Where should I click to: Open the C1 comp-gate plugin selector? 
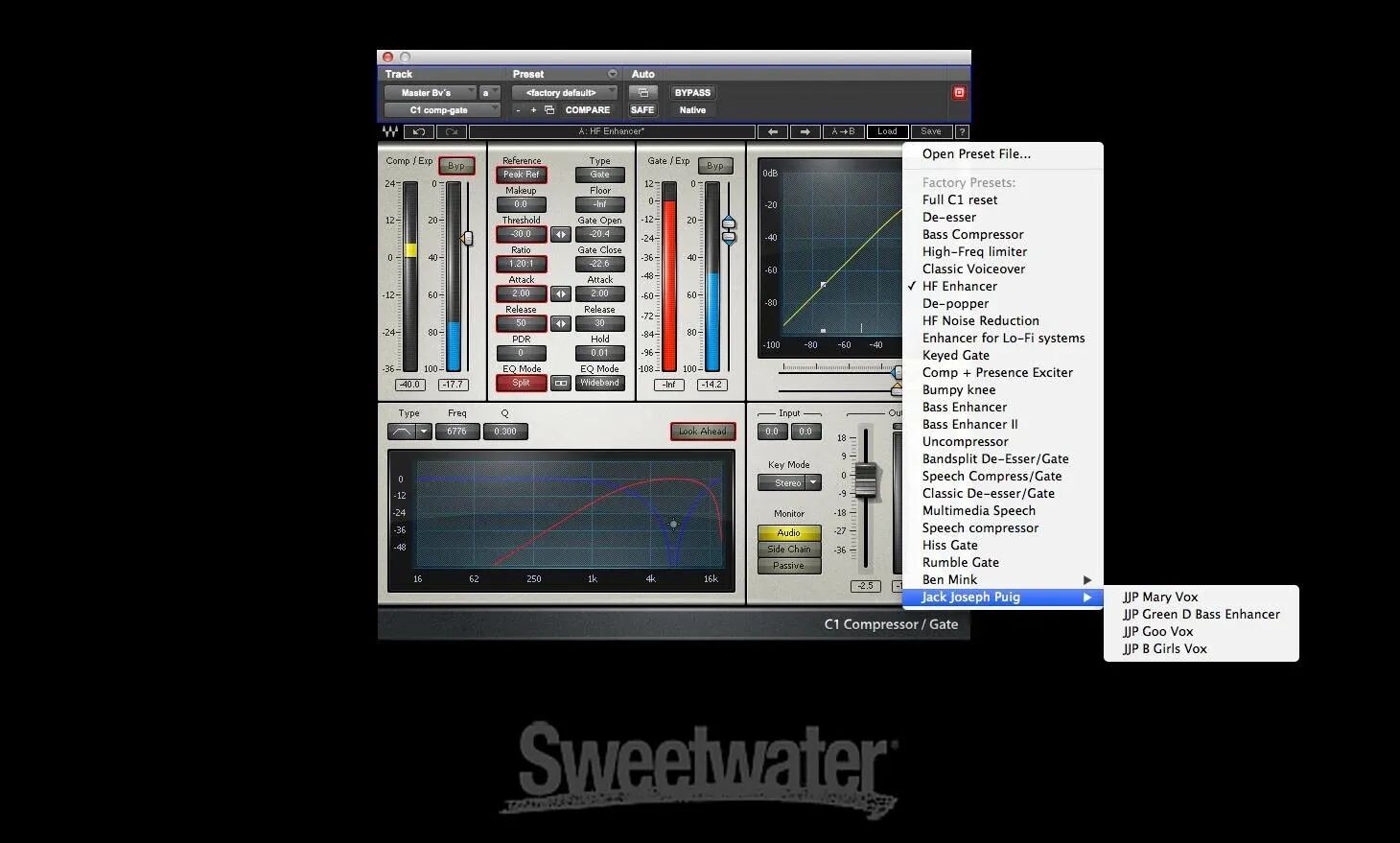[442, 109]
